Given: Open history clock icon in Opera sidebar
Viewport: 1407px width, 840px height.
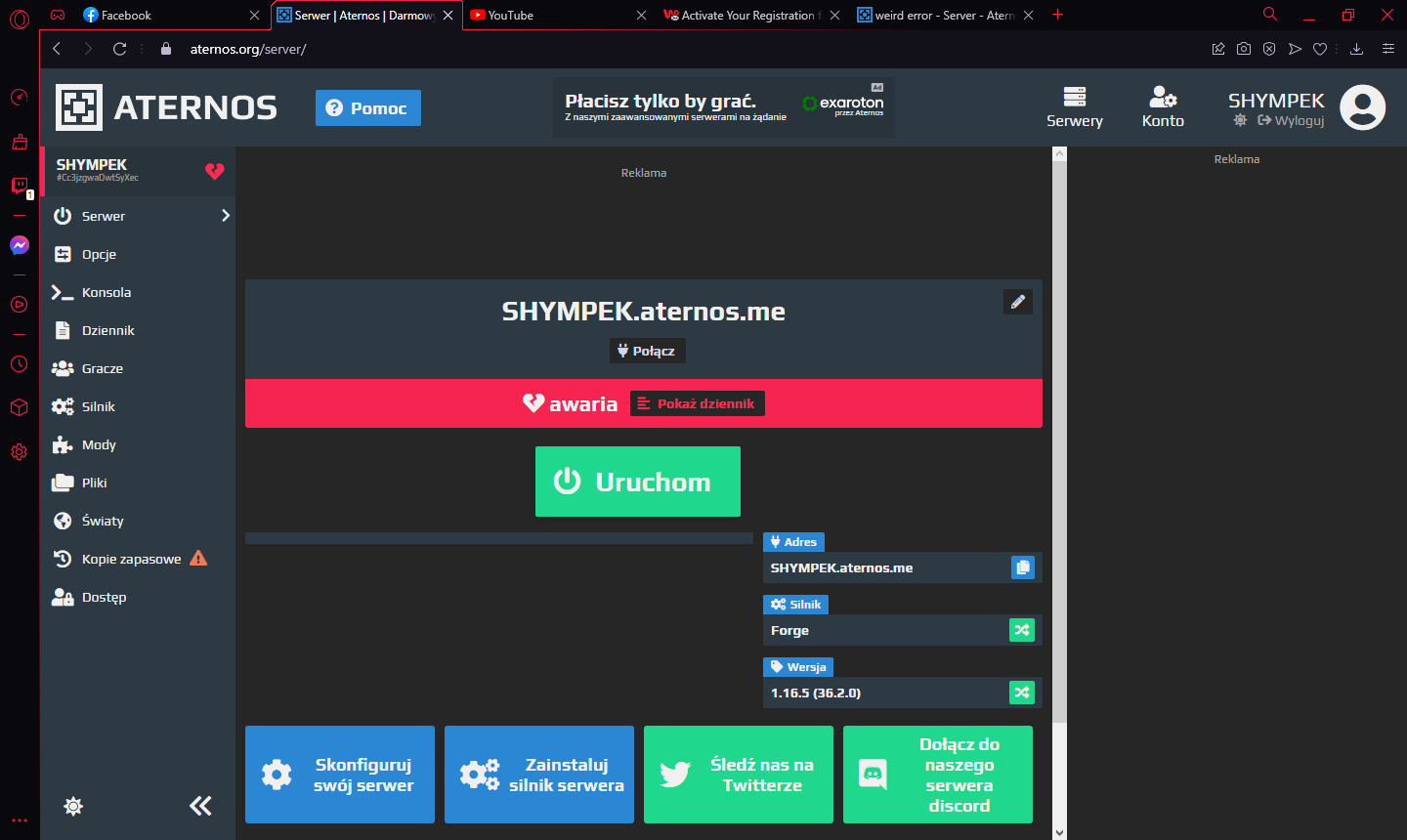Looking at the screenshot, I should [x=20, y=363].
